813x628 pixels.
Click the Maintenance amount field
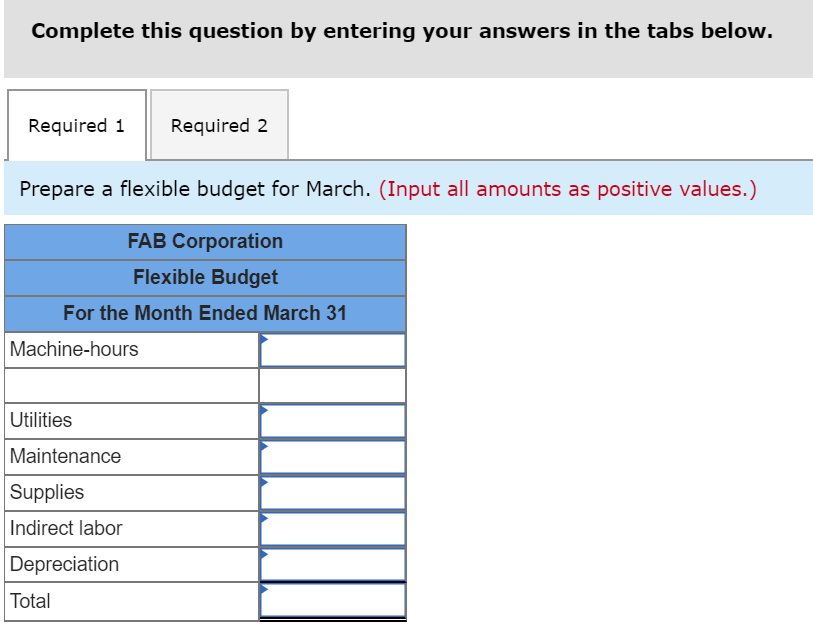point(335,456)
